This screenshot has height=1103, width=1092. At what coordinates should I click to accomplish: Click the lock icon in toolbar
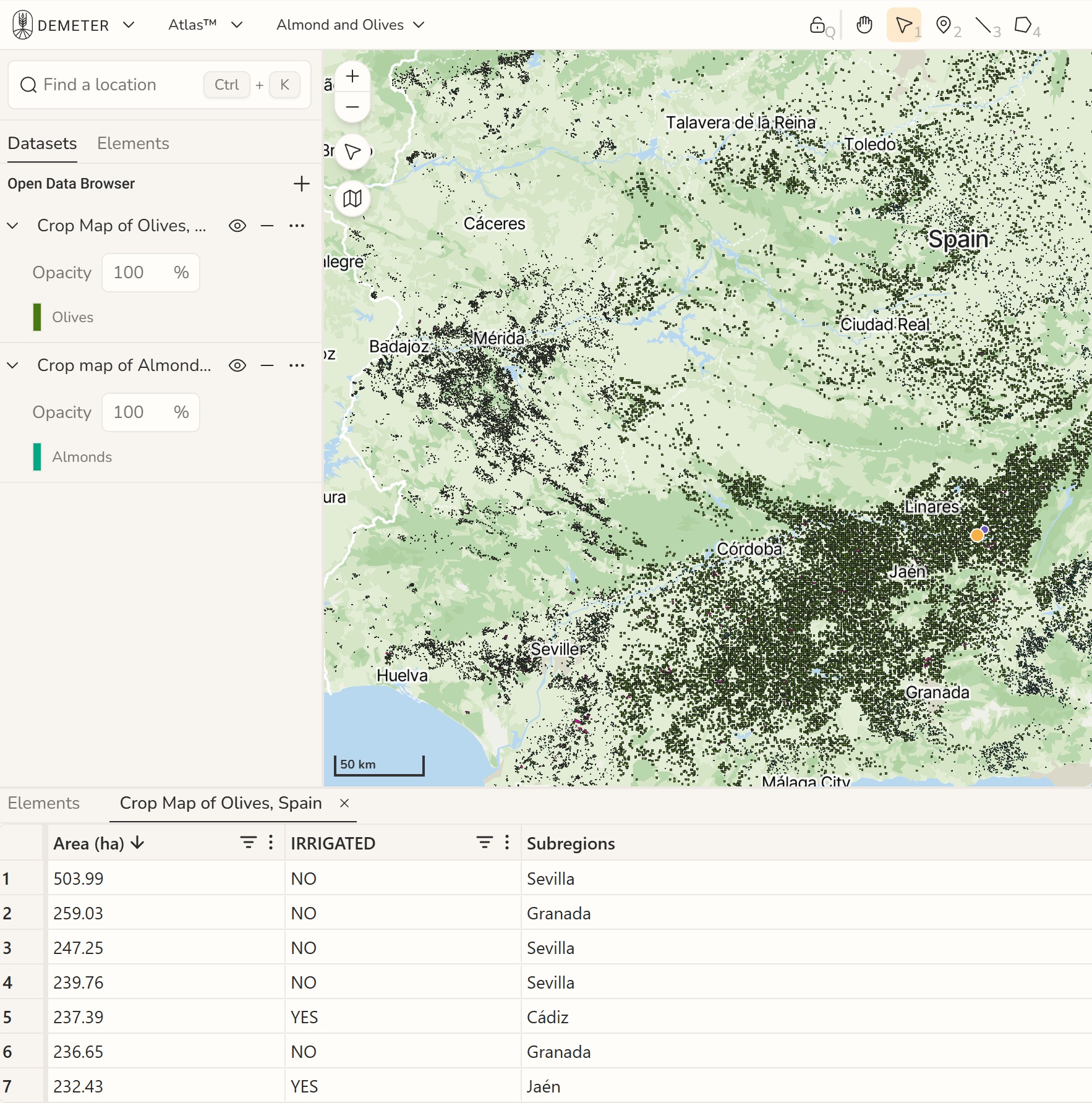point(817,25)
